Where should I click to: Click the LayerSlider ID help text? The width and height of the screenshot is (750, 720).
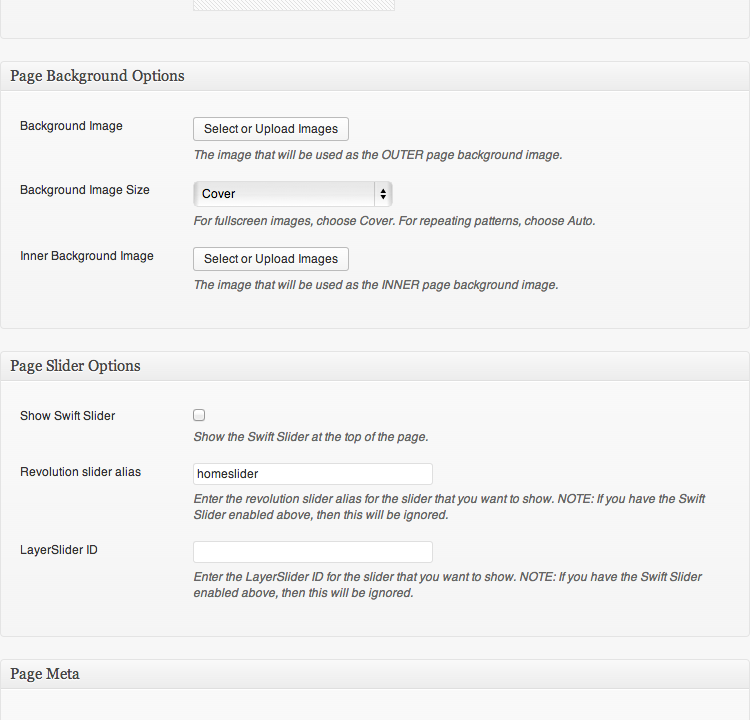coord(447,585)
